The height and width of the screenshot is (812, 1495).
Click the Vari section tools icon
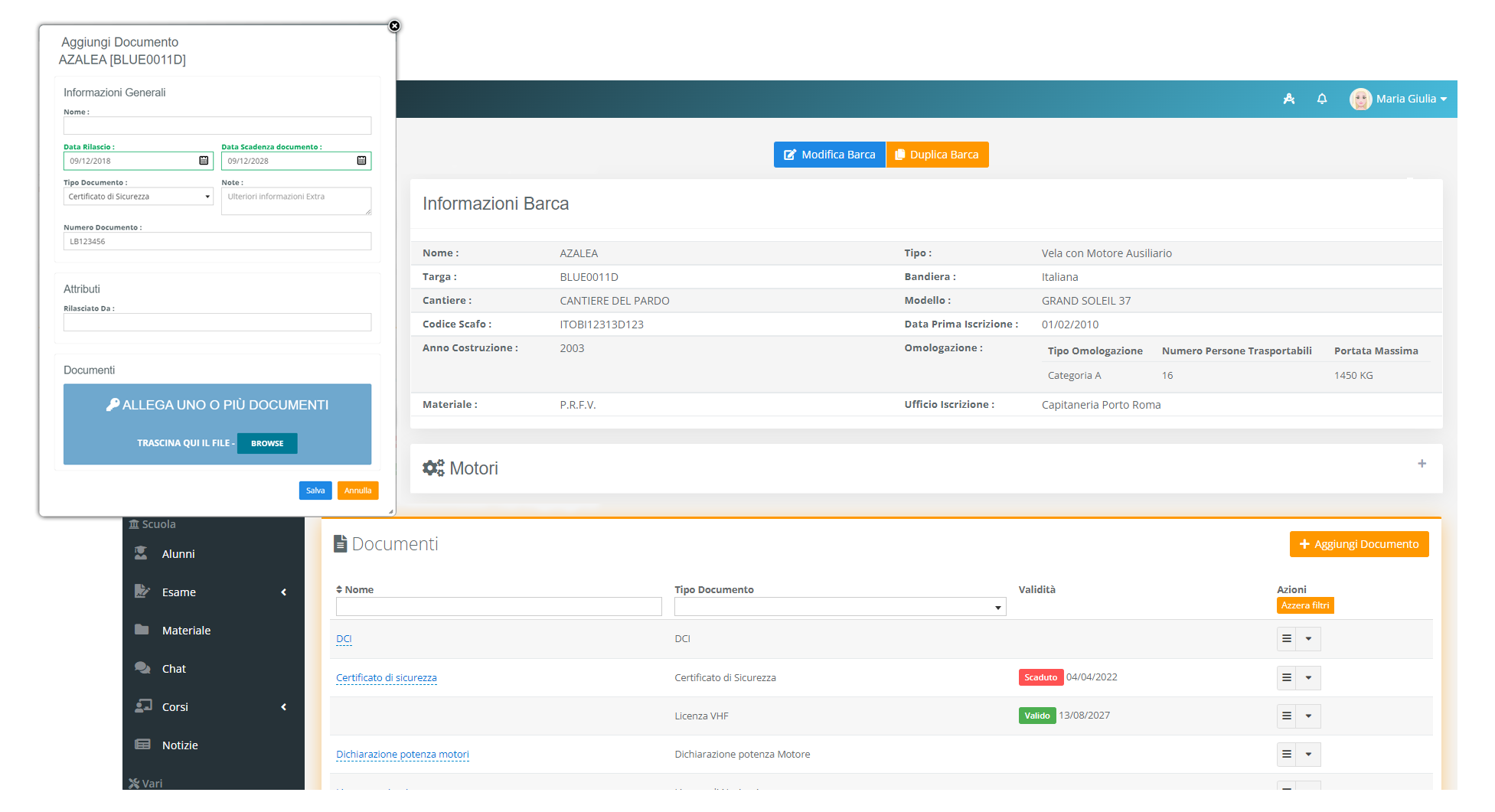click(134, 784)
